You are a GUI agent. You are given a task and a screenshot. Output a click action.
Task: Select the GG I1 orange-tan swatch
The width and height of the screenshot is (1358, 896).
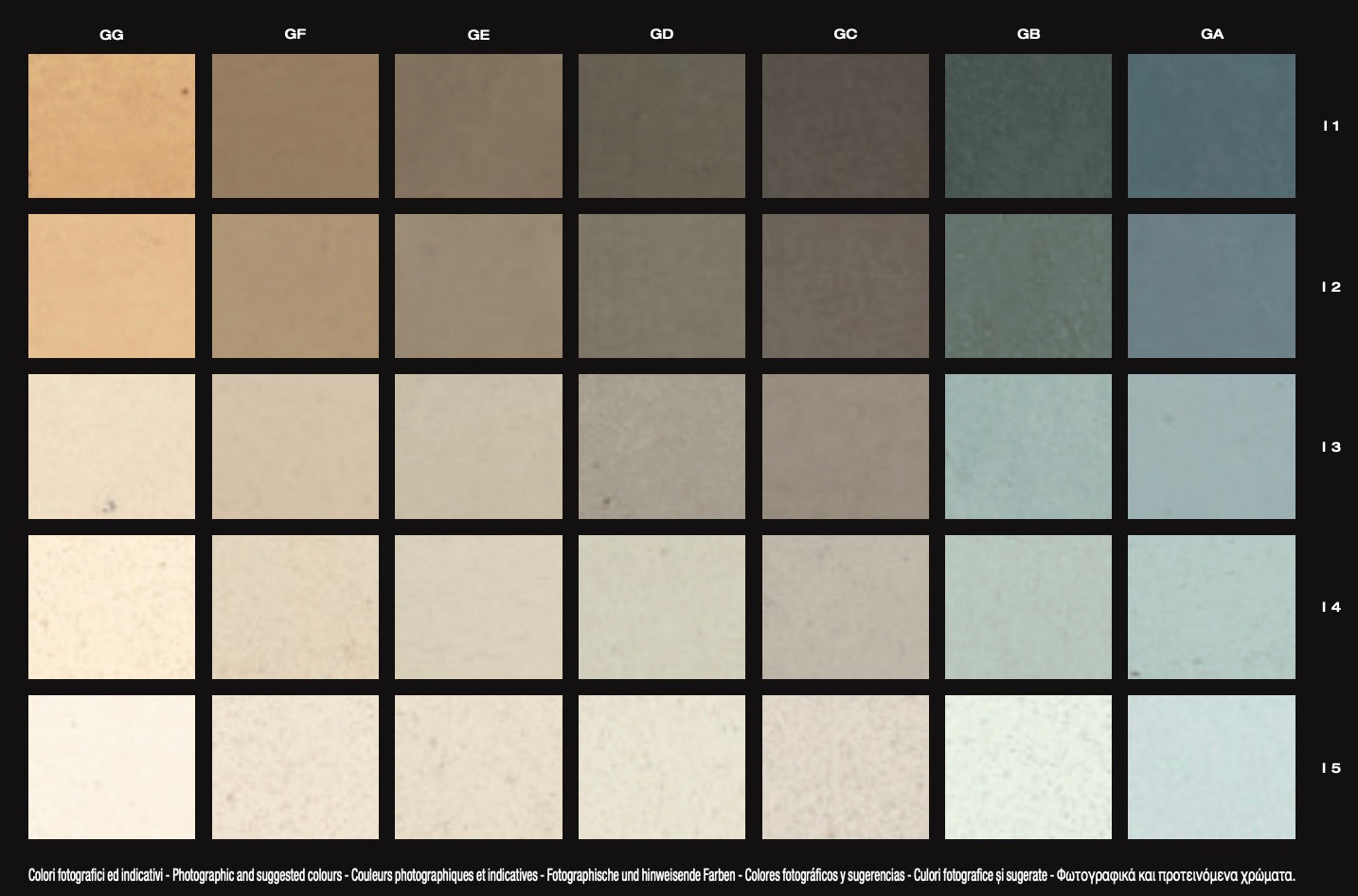[112, 126]
